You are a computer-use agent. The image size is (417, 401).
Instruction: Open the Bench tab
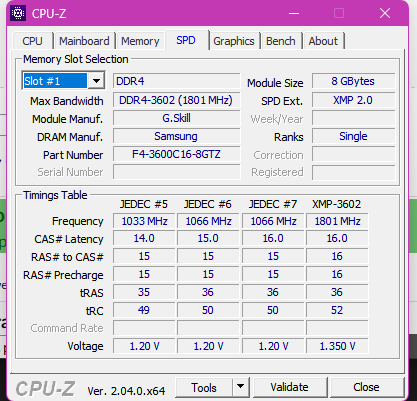(x=281, y=41)
